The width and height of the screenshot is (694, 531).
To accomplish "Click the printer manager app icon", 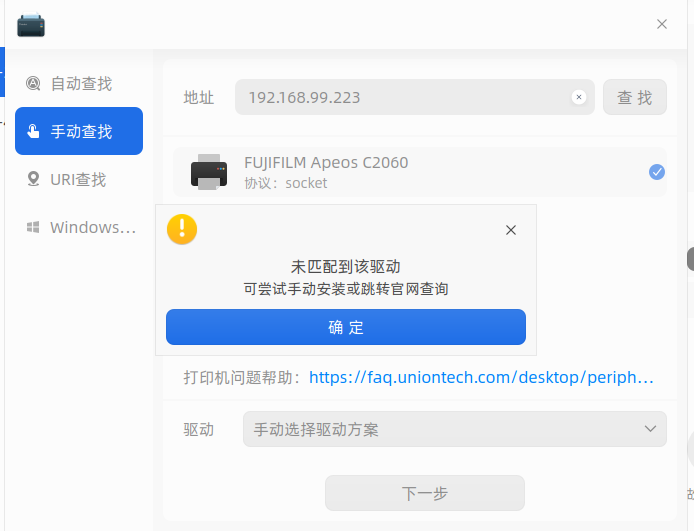I will [31, 25].
